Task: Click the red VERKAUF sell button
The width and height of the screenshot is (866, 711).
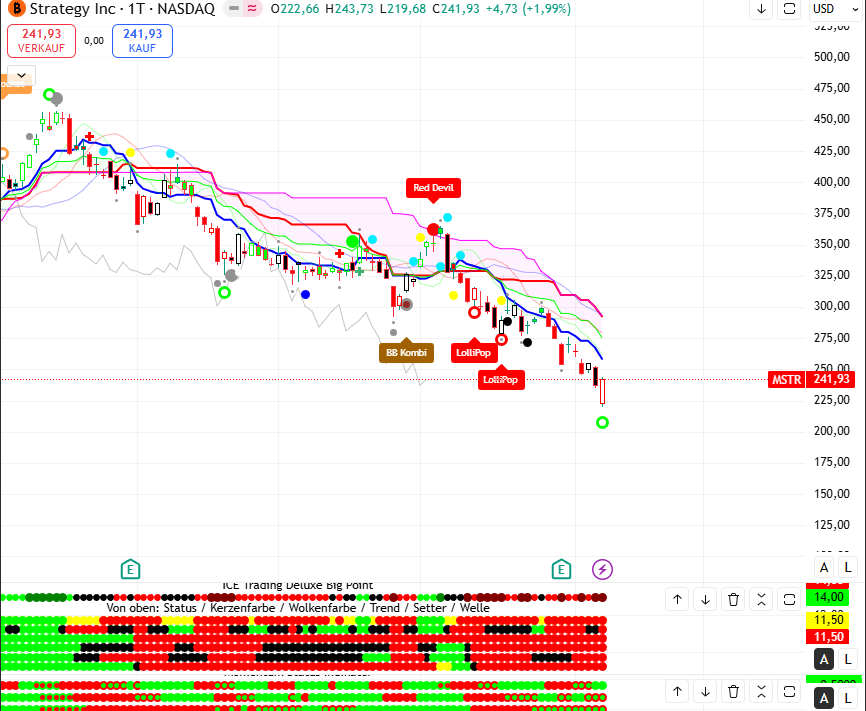Action: point(41,40)
